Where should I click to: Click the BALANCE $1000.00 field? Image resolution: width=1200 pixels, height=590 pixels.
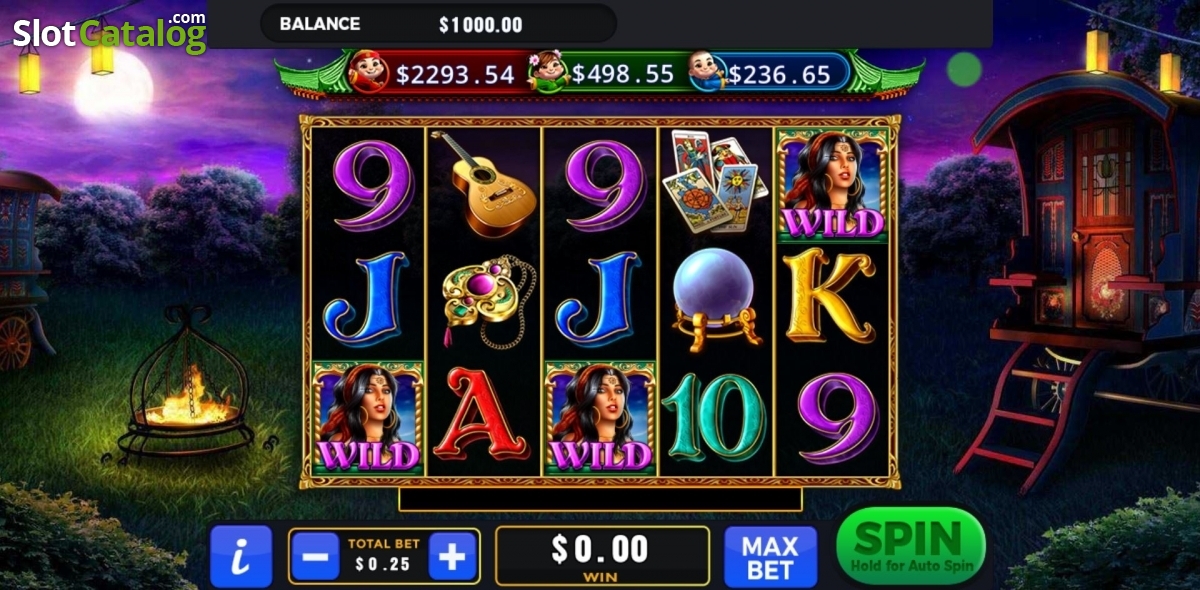pos(438,23)
